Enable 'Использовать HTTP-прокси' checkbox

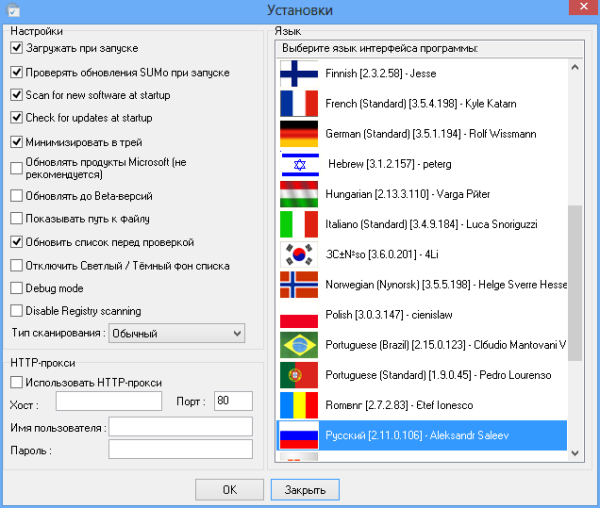(16, 382)
